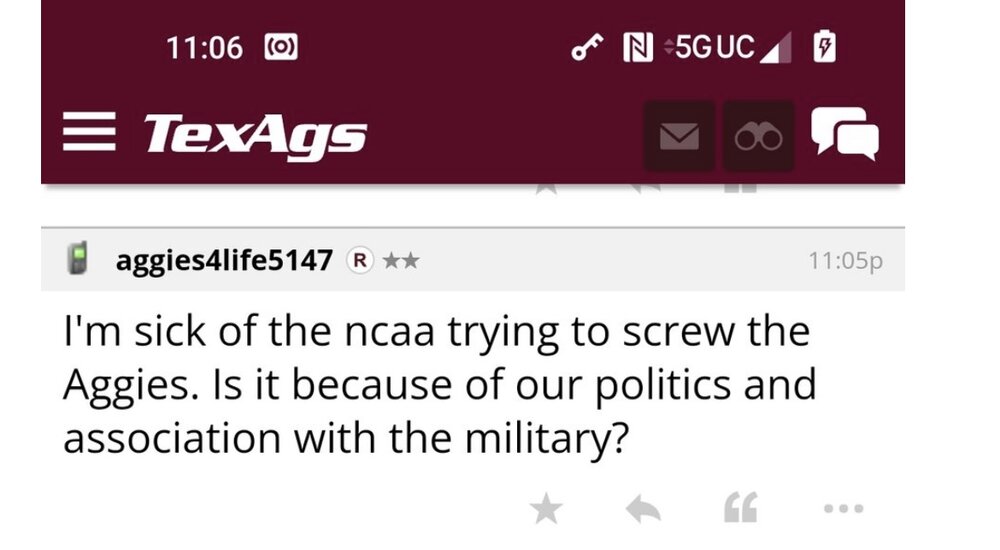Tap the battery charging indicator

point(825,46)
